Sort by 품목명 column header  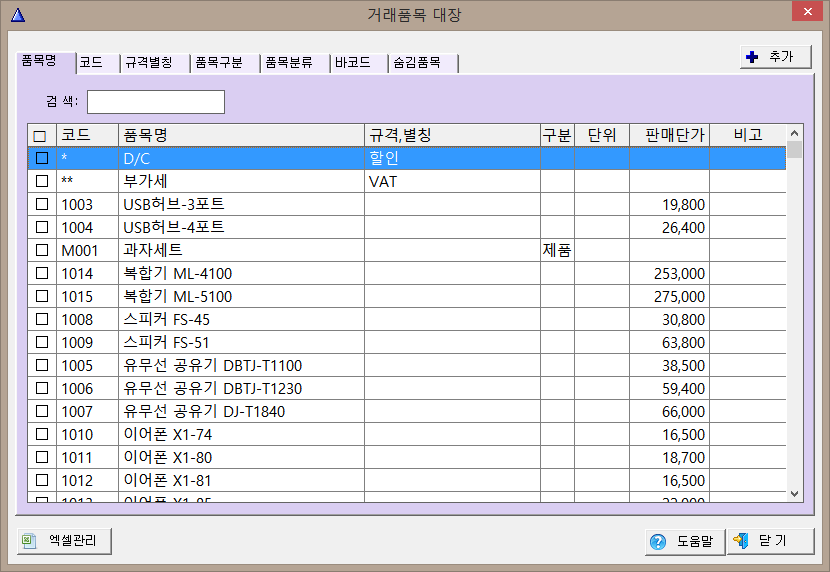tap(241, 135)
